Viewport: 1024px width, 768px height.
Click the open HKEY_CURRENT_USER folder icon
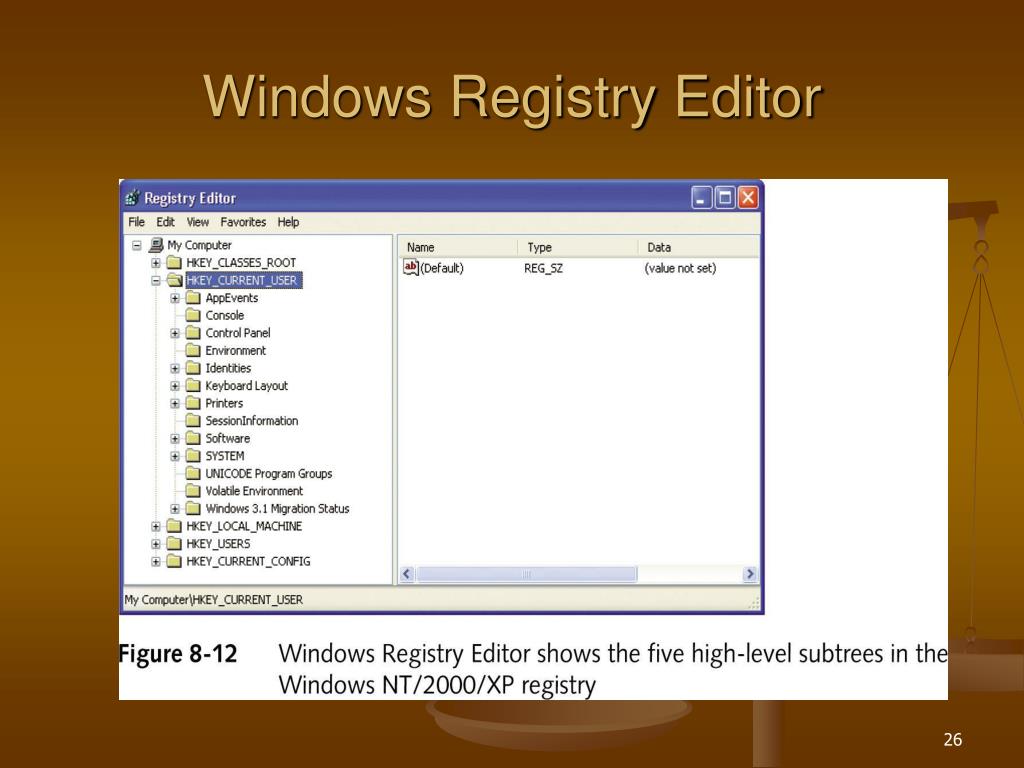pyautogui.click(x=174, y=280)
